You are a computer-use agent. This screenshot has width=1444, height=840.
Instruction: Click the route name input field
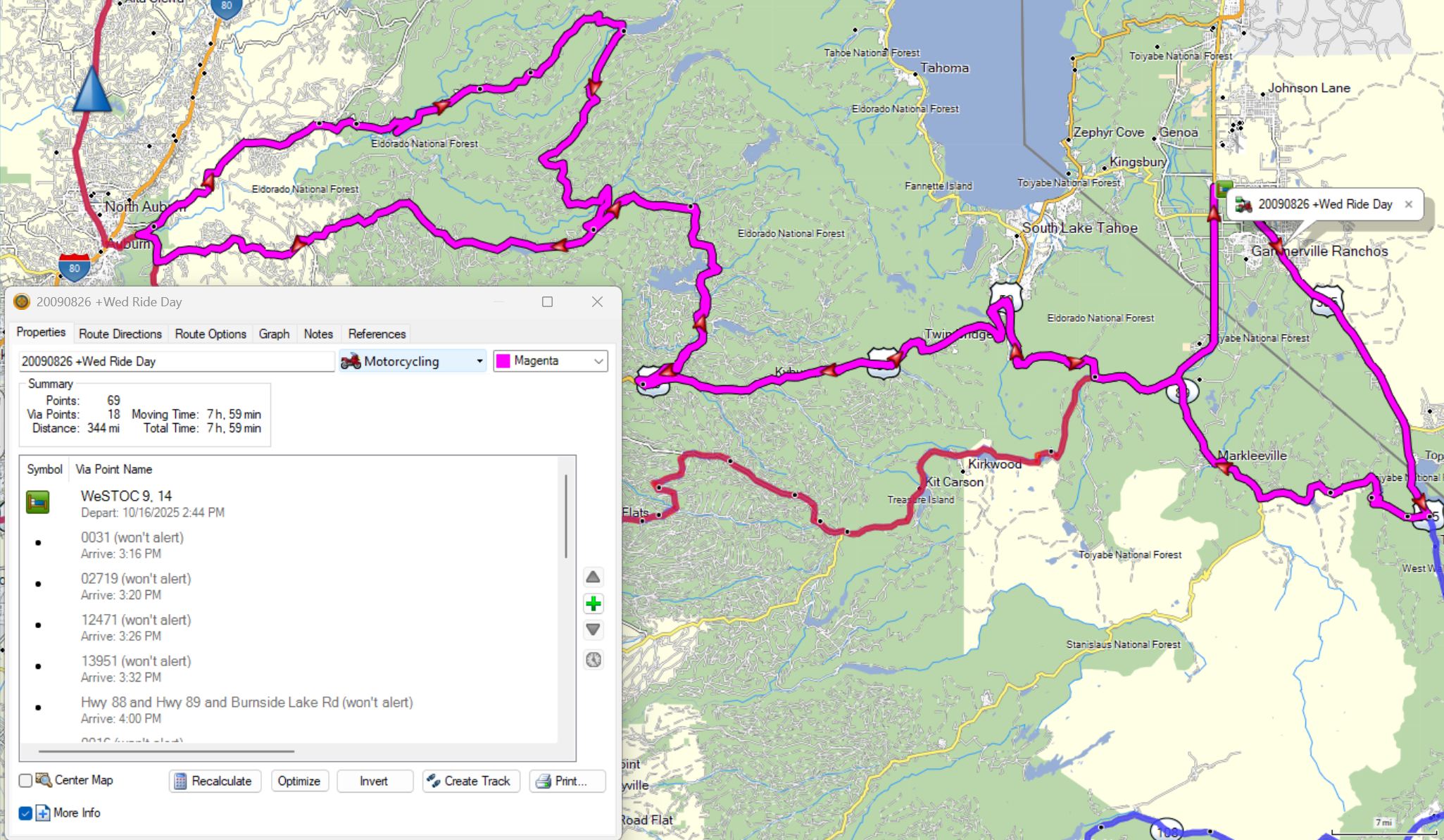pos(176,361)
